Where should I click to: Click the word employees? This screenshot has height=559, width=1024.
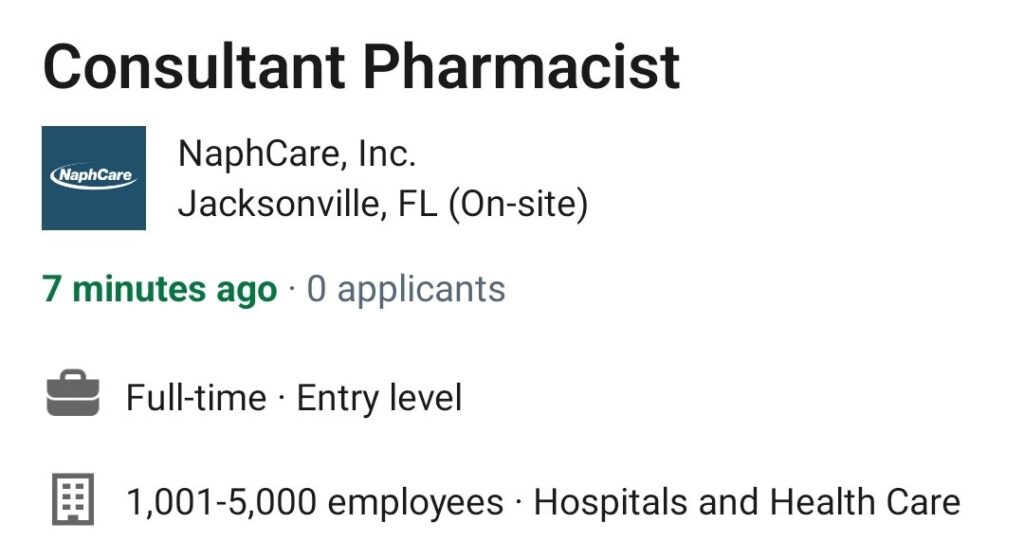[x=415, y=503]
